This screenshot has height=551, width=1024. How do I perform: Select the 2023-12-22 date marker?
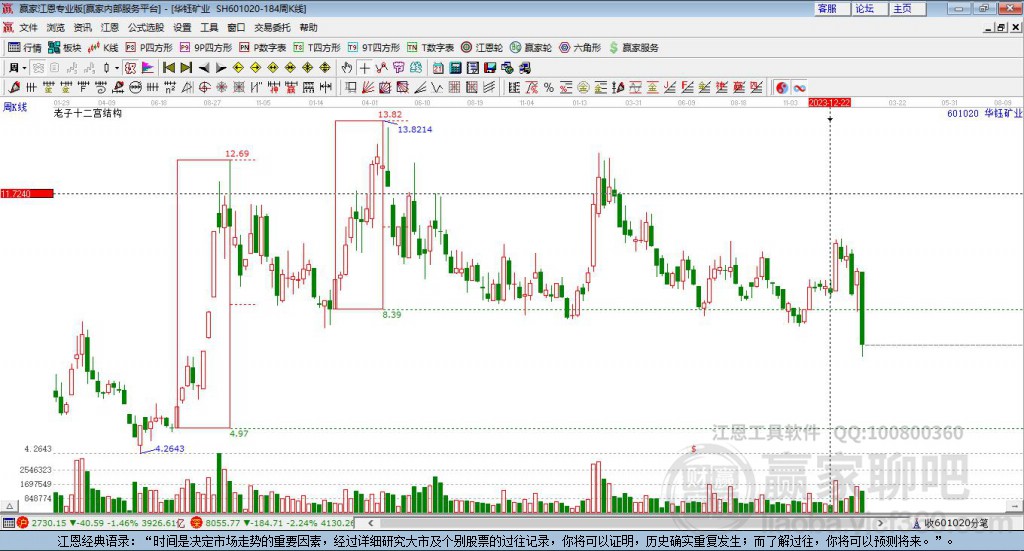[829, 102]
